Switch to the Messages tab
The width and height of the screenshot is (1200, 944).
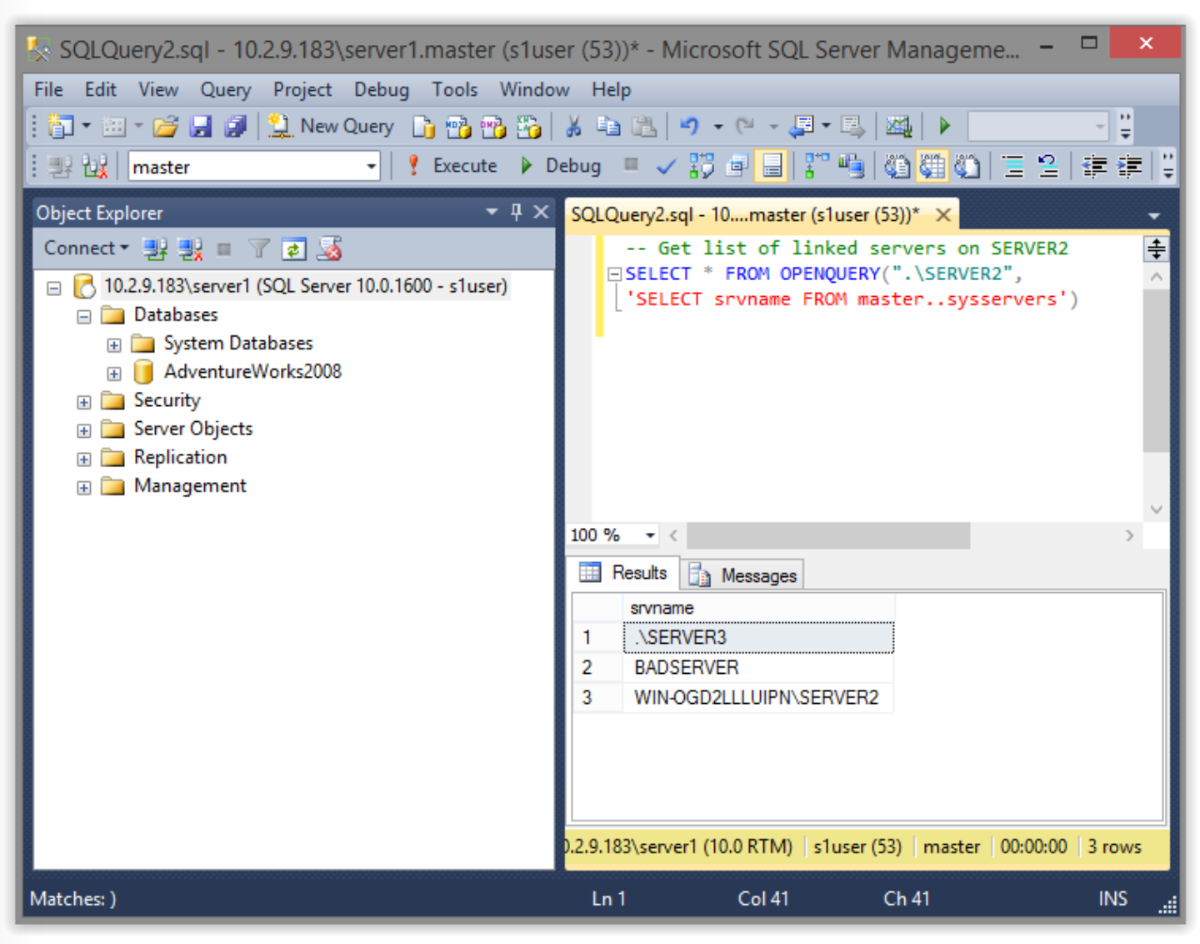click(x=743, y=575)
